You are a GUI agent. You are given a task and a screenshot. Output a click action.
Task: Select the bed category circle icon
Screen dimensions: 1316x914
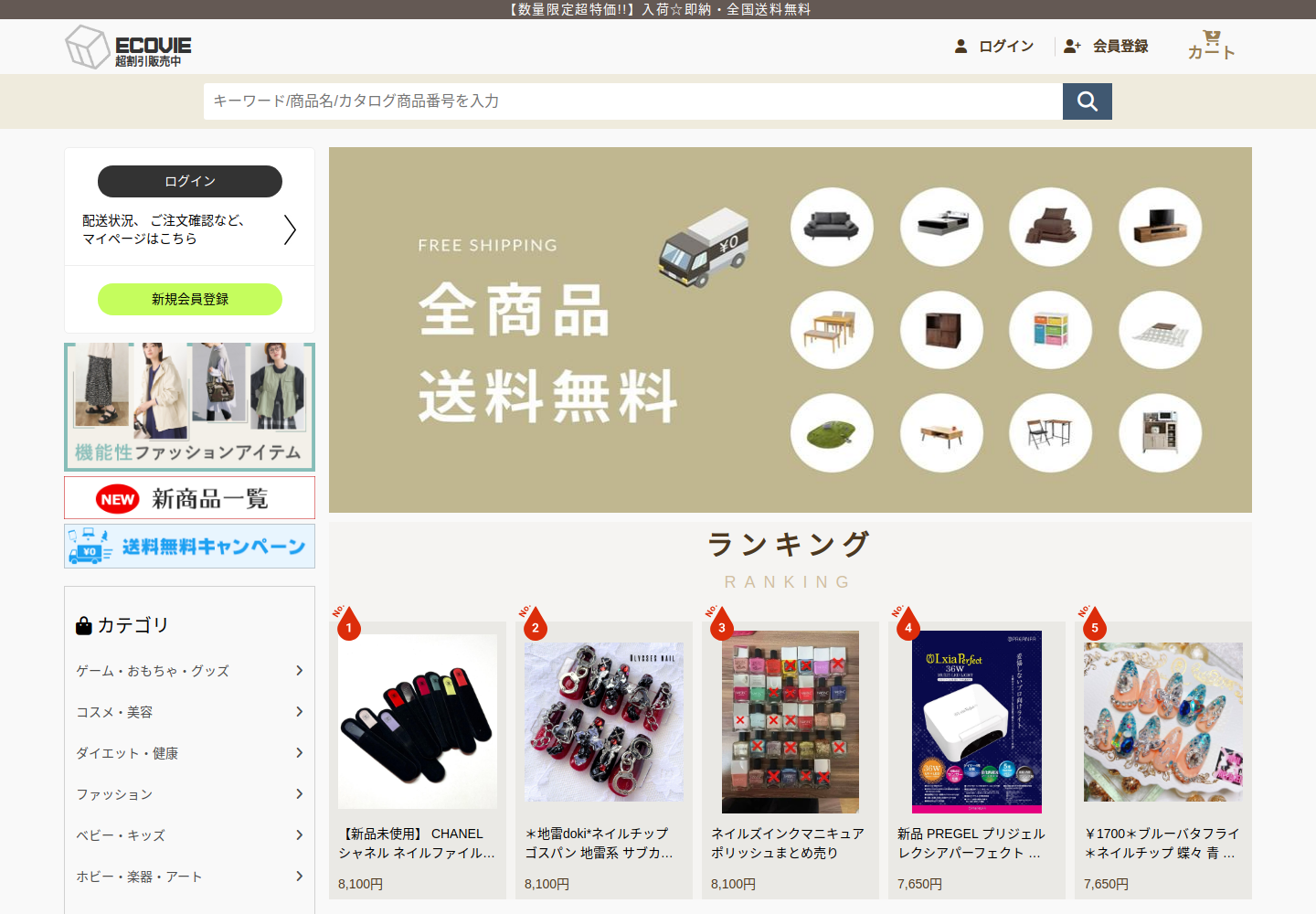coord(941,227)
